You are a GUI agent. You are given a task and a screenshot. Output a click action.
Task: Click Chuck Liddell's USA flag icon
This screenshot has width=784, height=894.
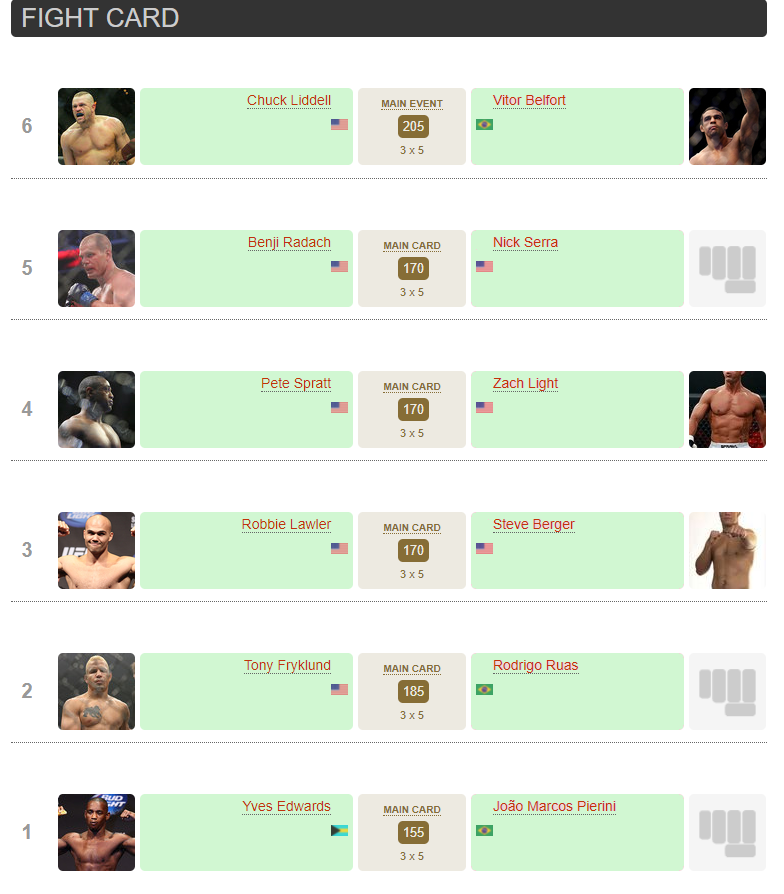(x=339, y=125)
